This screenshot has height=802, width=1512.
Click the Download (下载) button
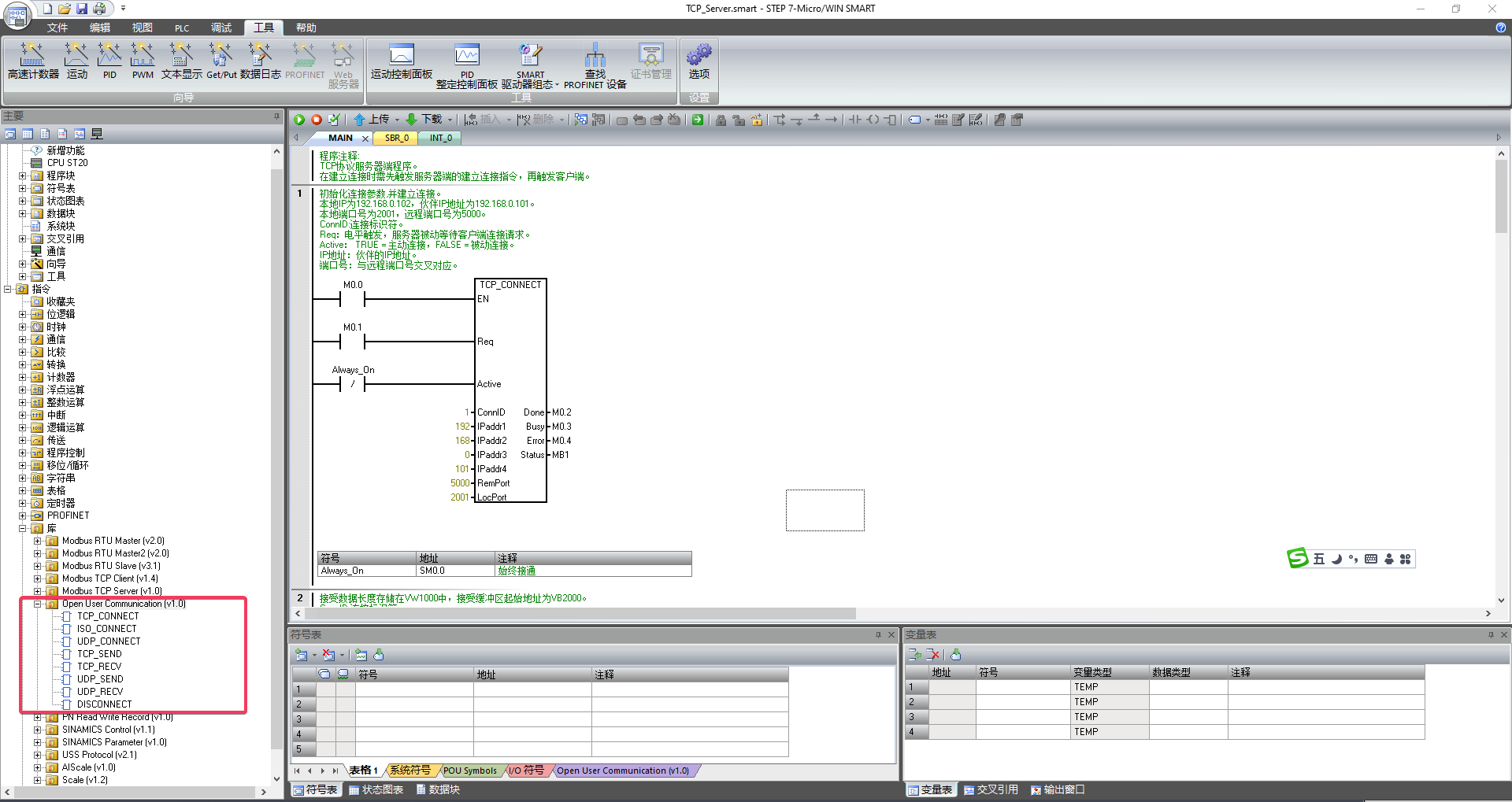click(424, 120)
